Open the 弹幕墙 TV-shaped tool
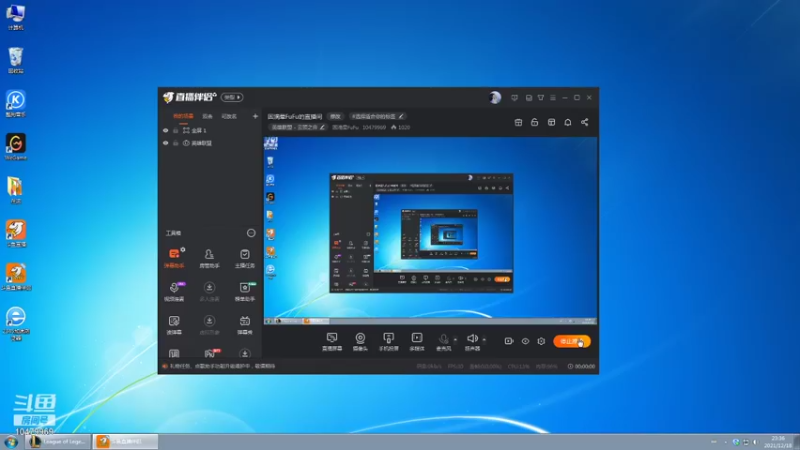The image size is (800, 450). [x=245, y=324]
